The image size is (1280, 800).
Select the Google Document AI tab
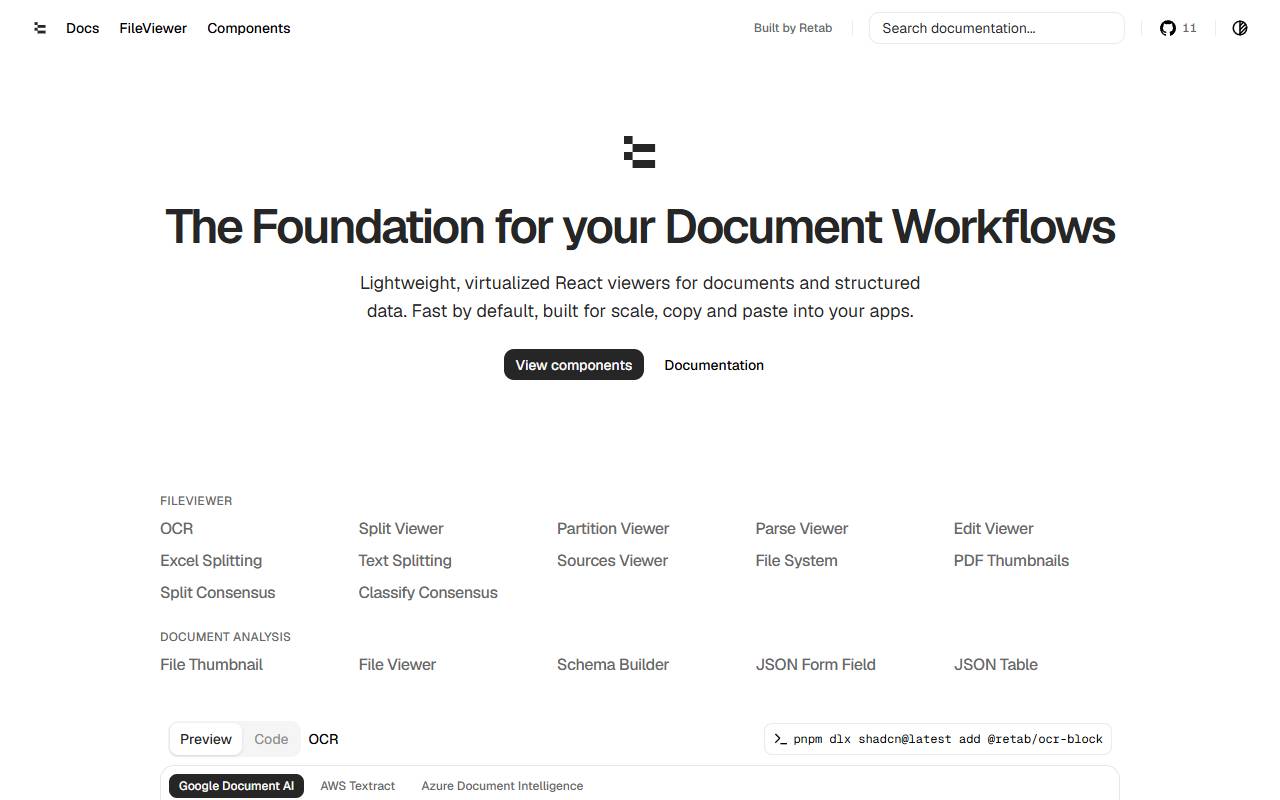(x=236, y=786)
